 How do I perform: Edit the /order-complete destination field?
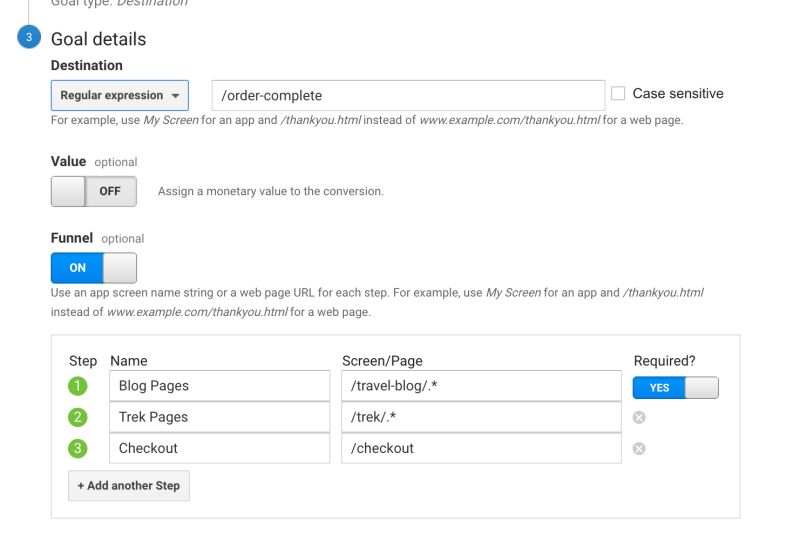coord(408,96)
